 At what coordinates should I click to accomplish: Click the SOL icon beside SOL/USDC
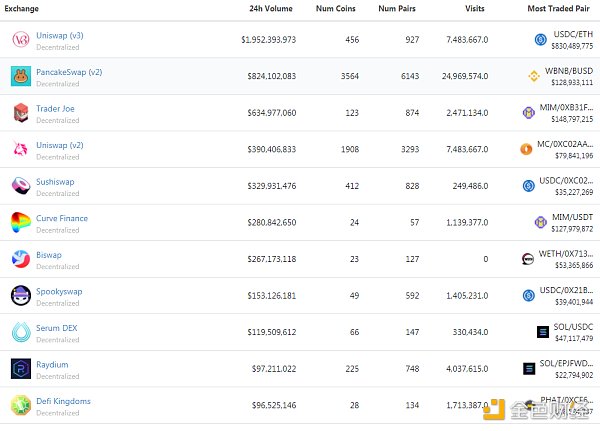coord(543,332)
